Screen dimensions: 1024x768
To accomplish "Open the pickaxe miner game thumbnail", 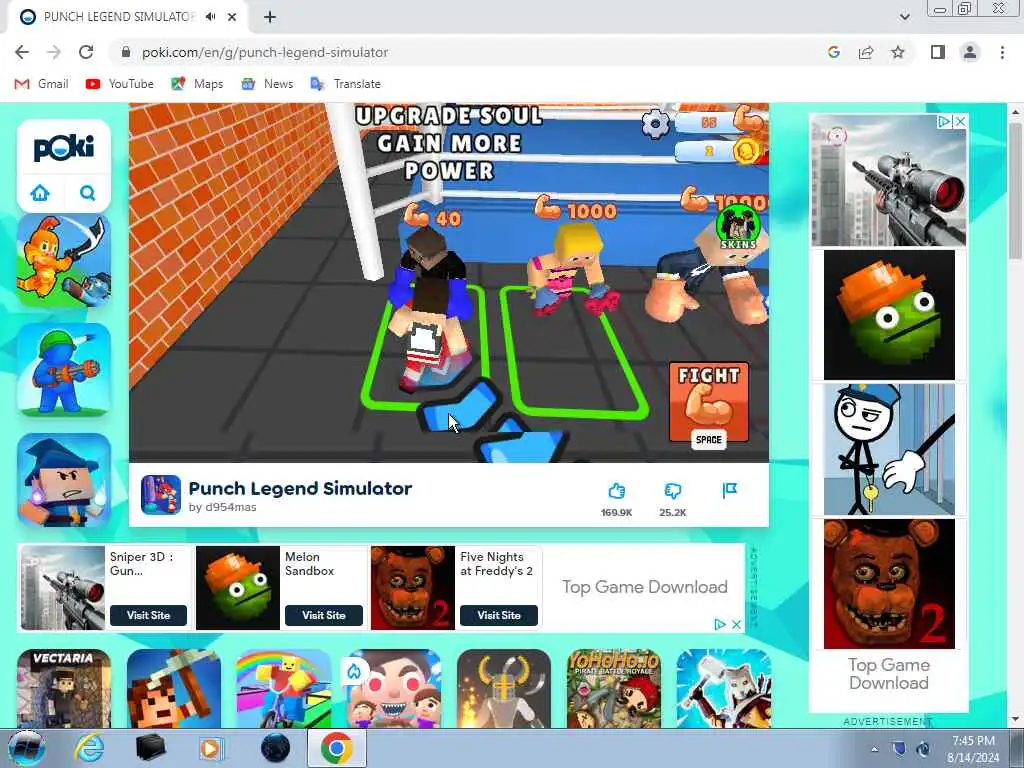I will pos(174,688).
